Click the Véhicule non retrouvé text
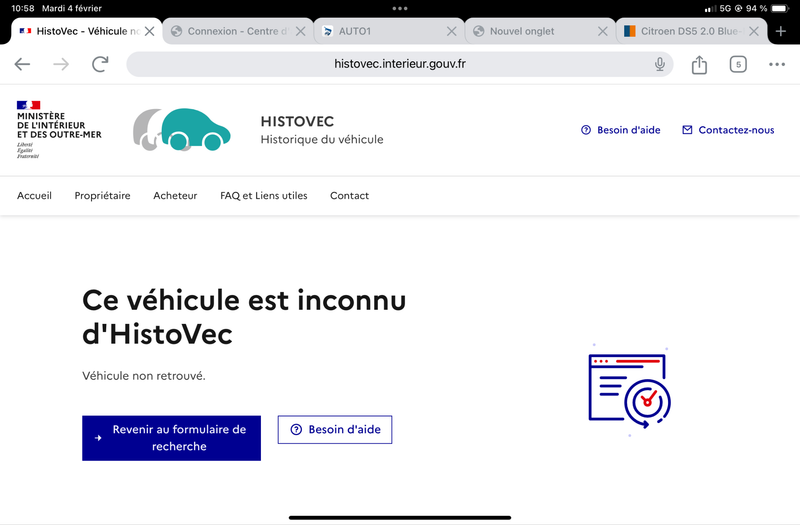 click(144, 376)
